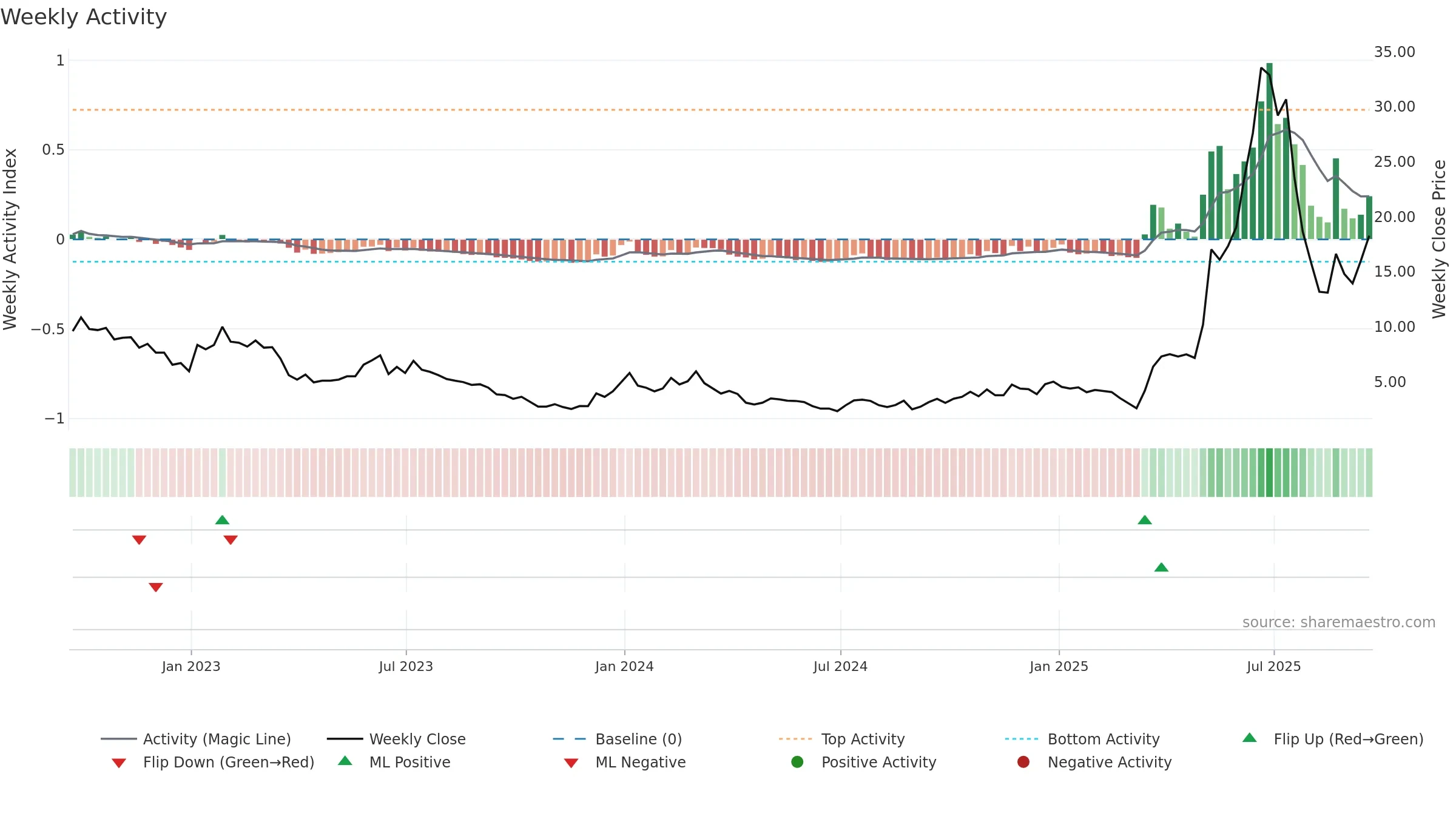Click the 20.00 price axis label
Screen dimensions: 1456x819
pyautogui.click(x=1395, y=217)
